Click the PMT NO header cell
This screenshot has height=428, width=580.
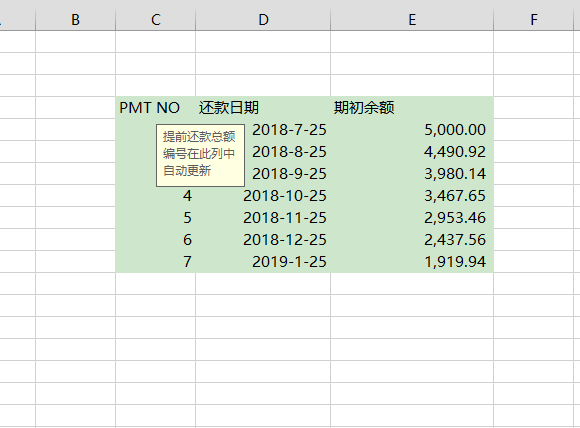click(156, 108)
